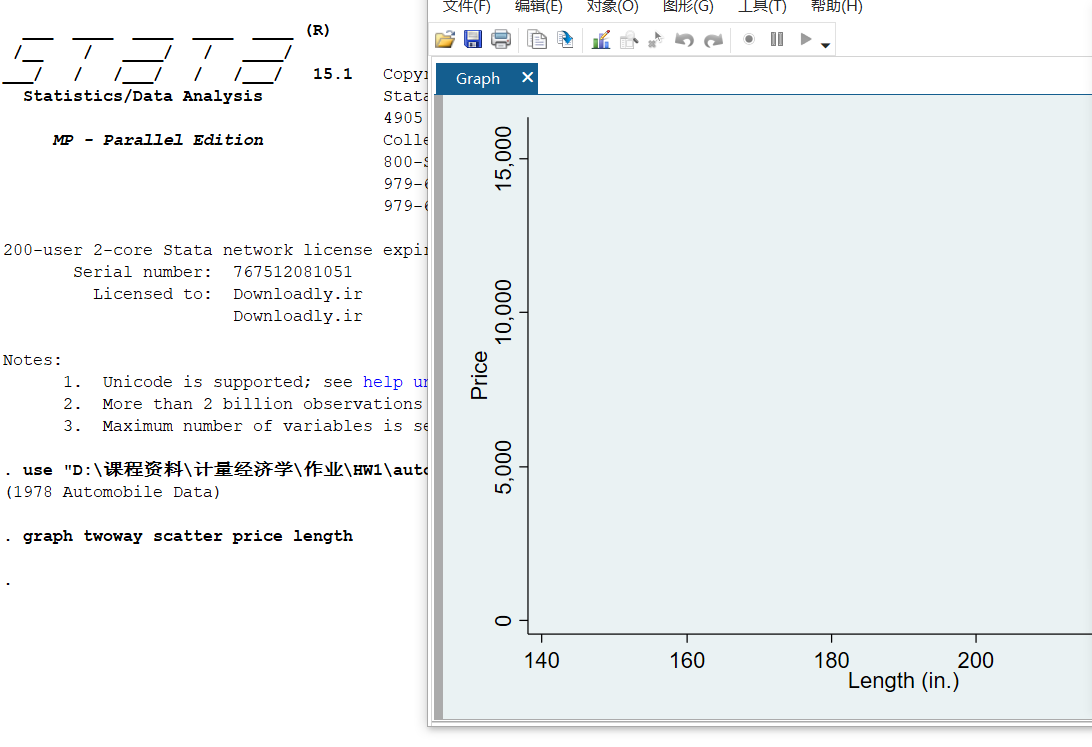Click the serial number 767512081051

[292, 272]
